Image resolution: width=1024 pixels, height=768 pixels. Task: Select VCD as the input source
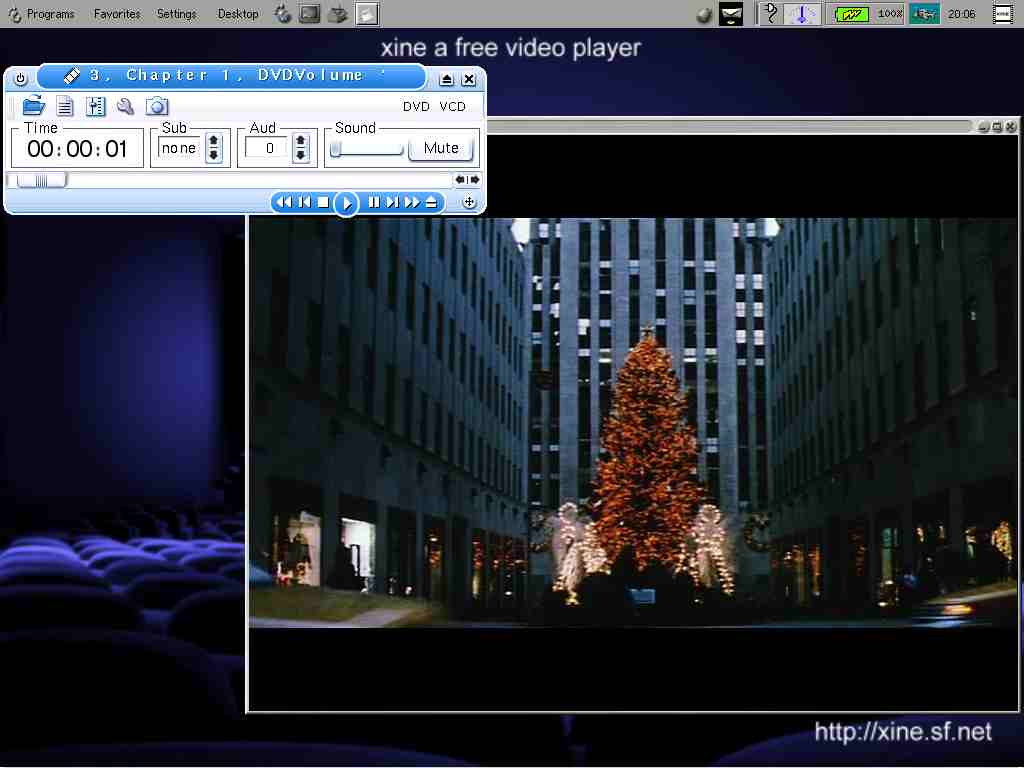452,106
